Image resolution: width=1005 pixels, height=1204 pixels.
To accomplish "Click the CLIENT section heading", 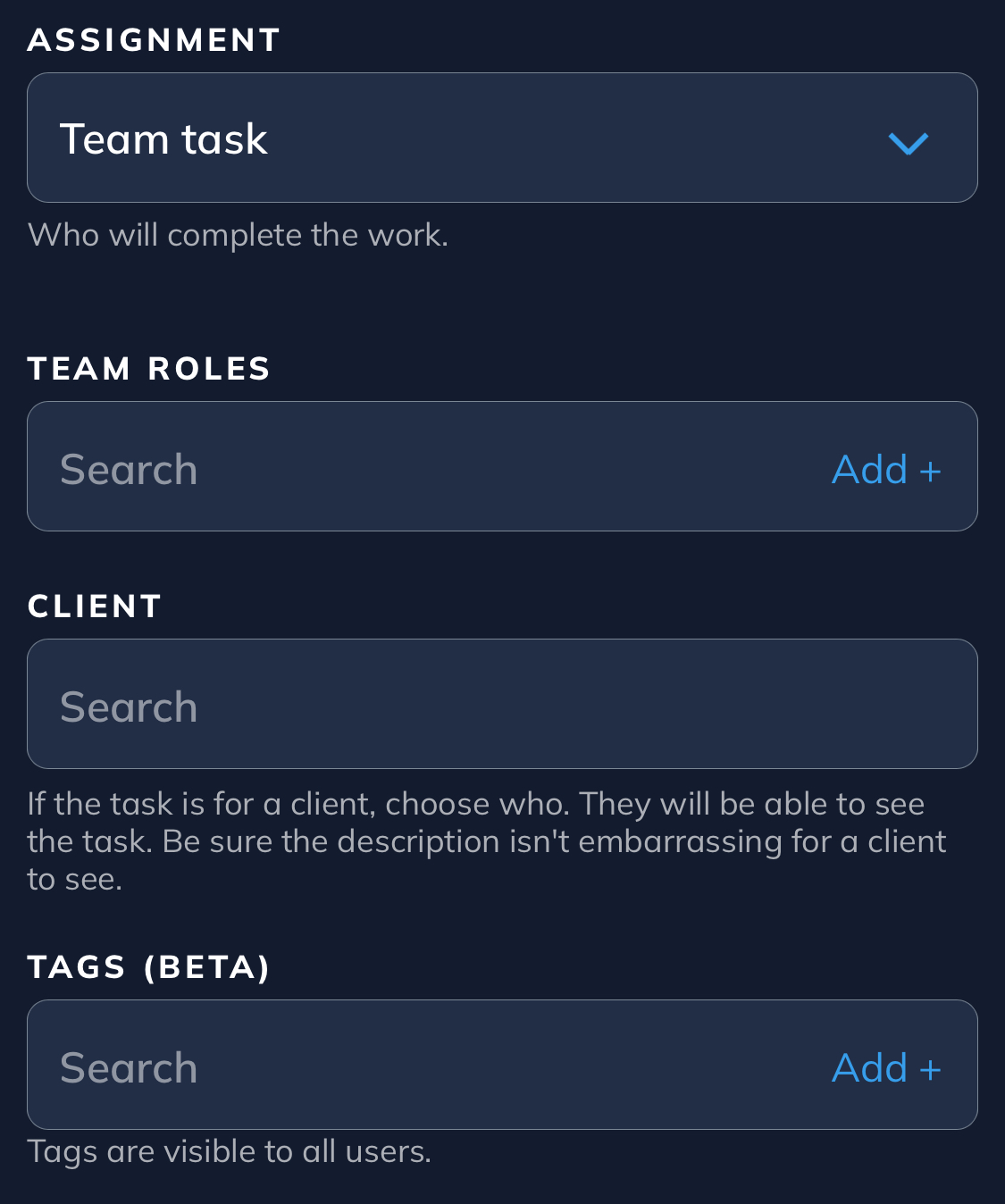I will coord(94,606).
